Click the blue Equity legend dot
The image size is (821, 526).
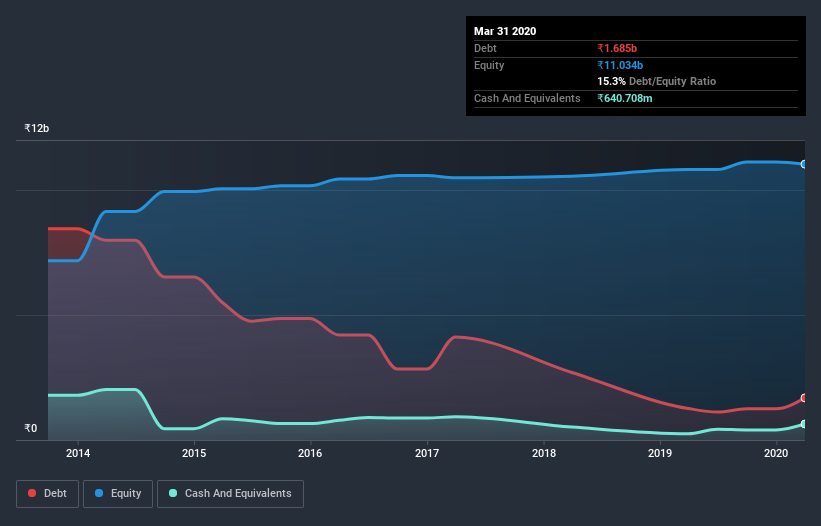(99, 493)
